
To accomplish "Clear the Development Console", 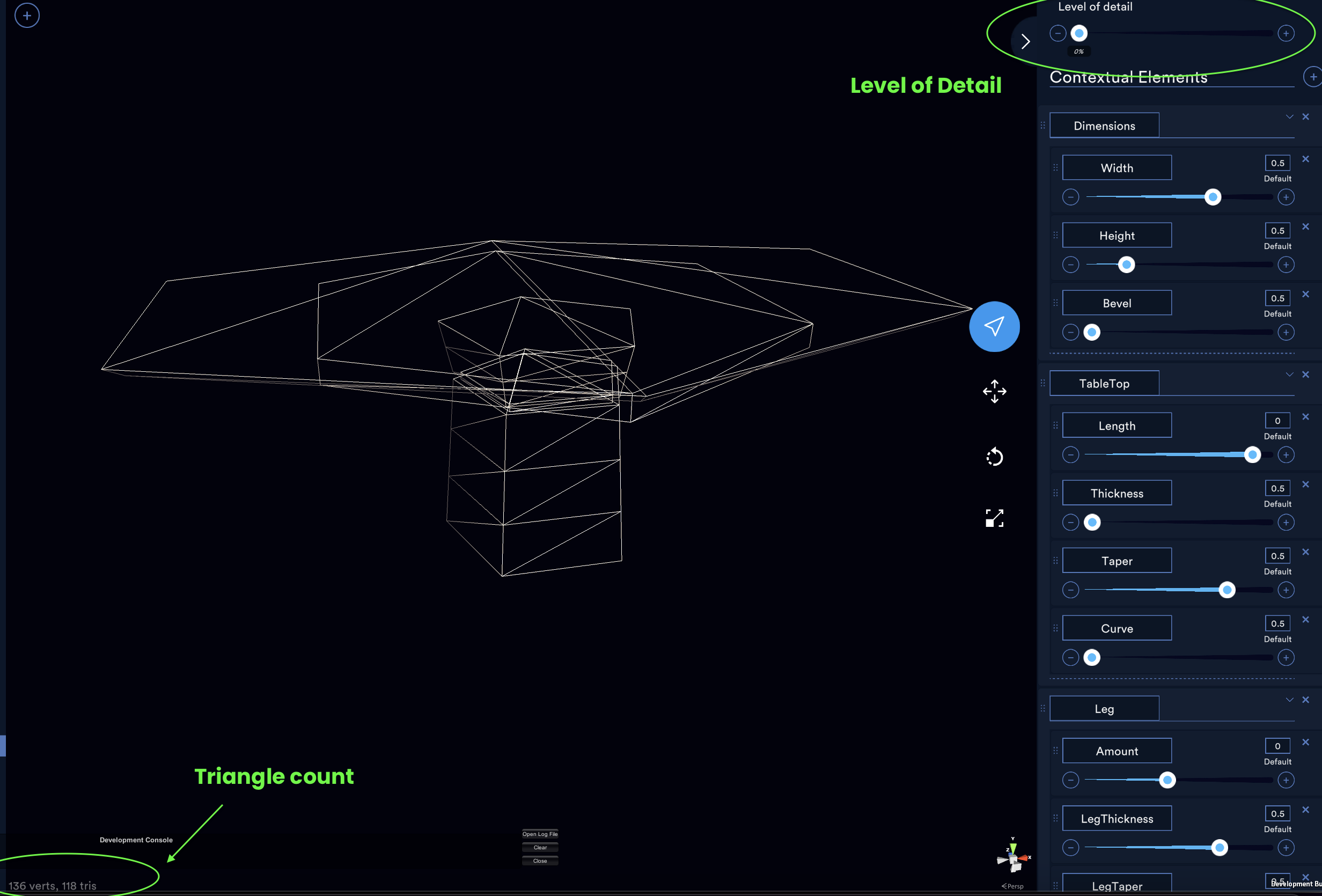I will coord(539,847).
